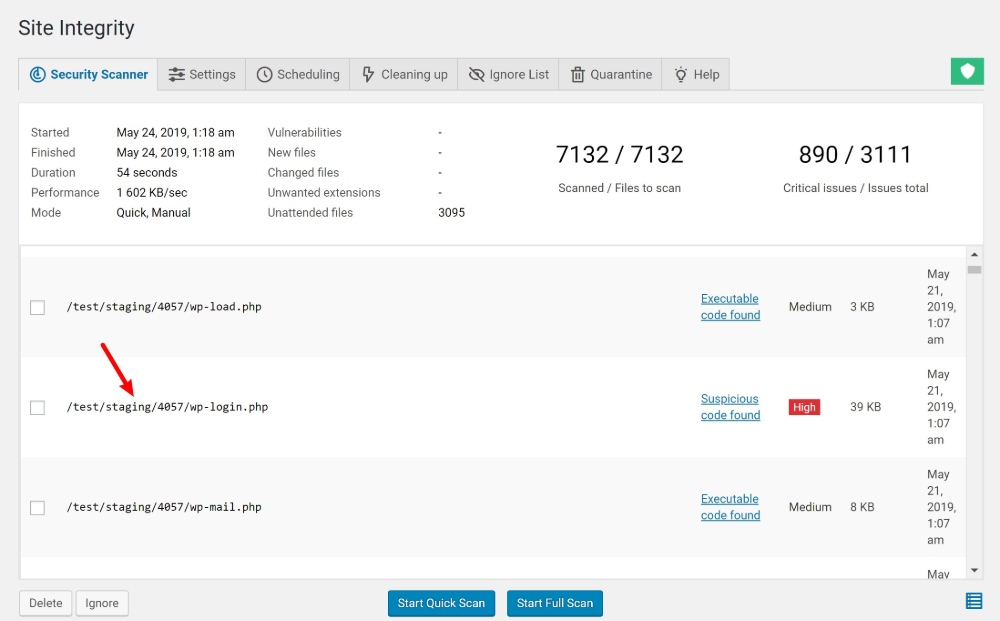
Task: Click the scrollbar down arrow
Action: pos(974,570)
